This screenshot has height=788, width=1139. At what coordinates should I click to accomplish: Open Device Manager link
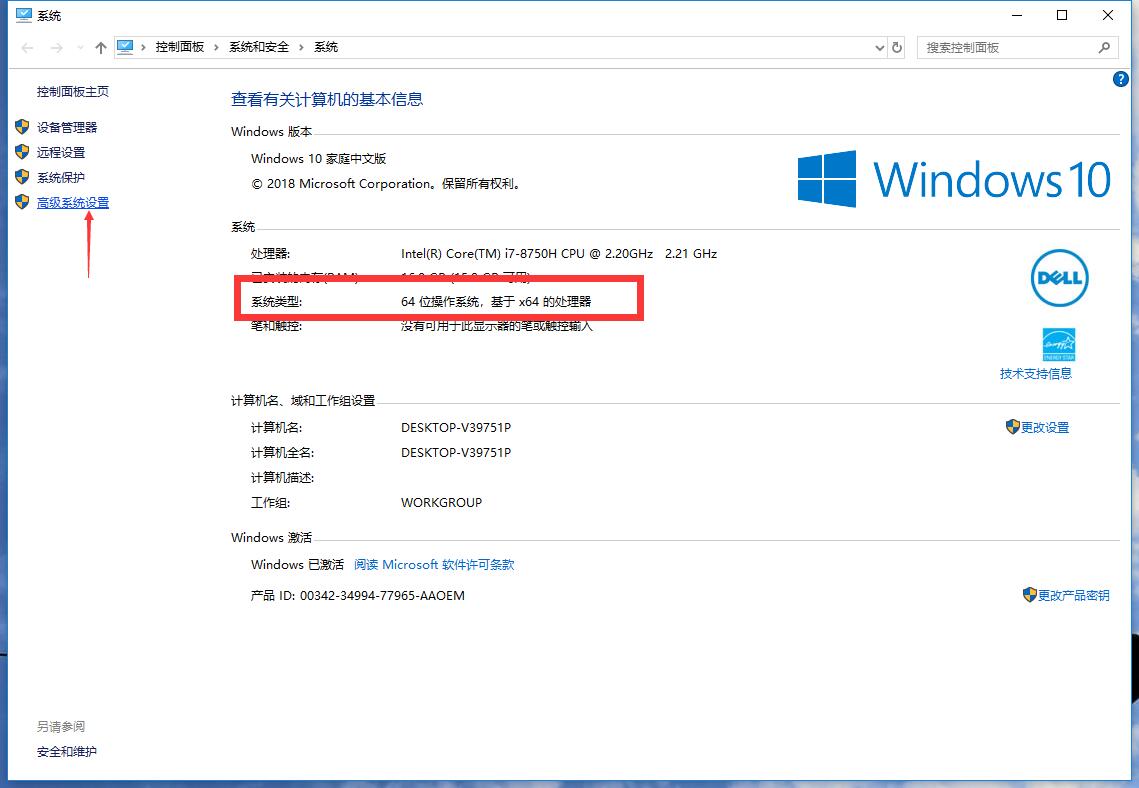click(67, 127)
